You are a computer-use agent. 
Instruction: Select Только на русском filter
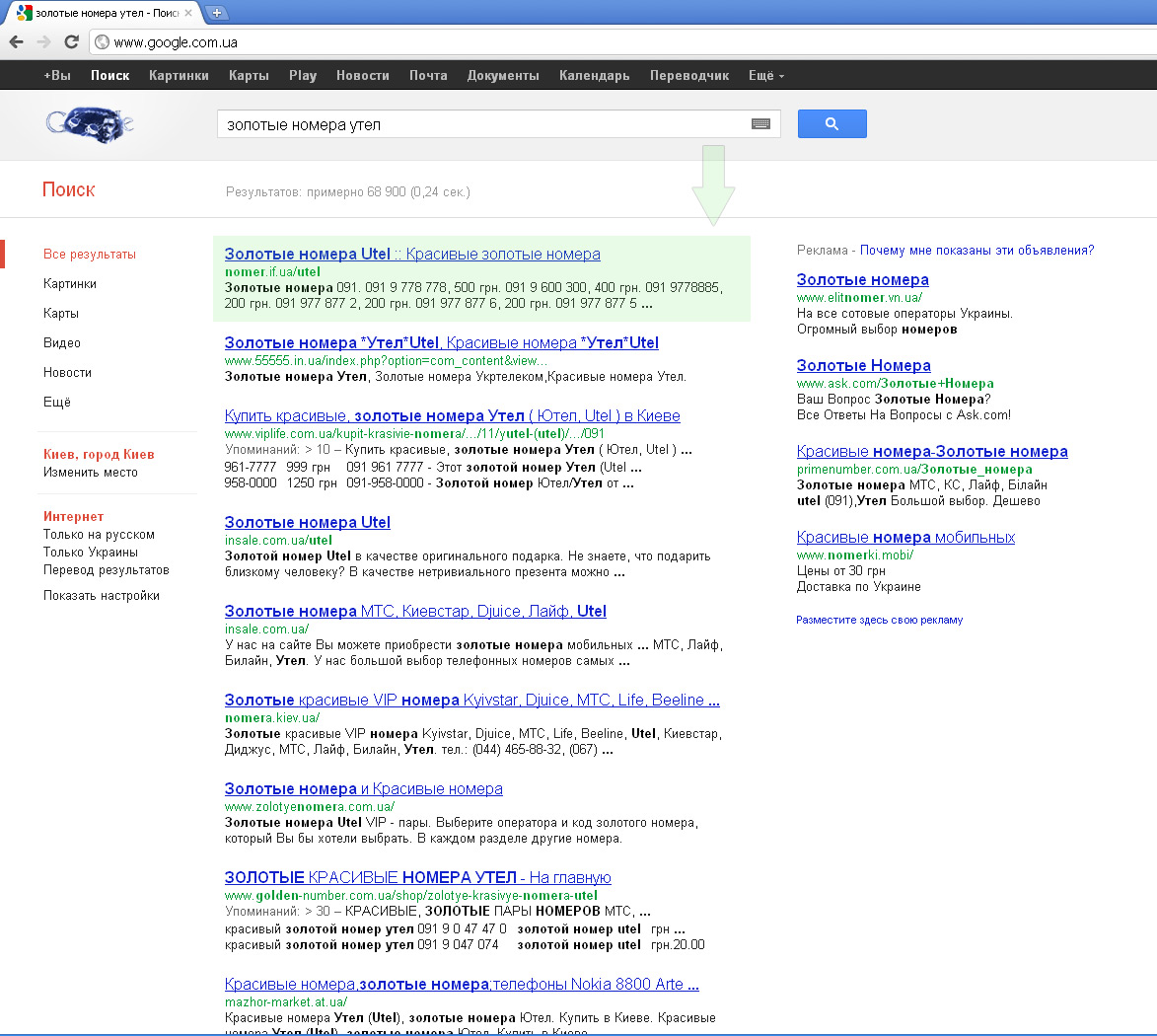coord(99,534)
